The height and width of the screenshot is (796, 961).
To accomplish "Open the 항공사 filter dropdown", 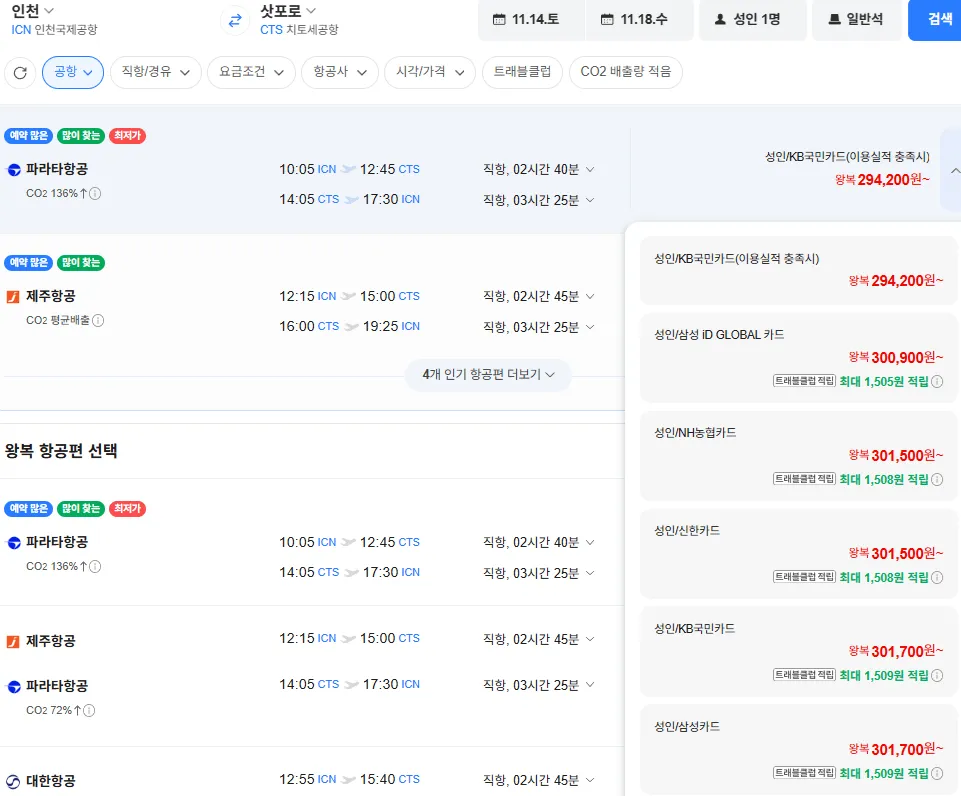I will pos(340,72).
